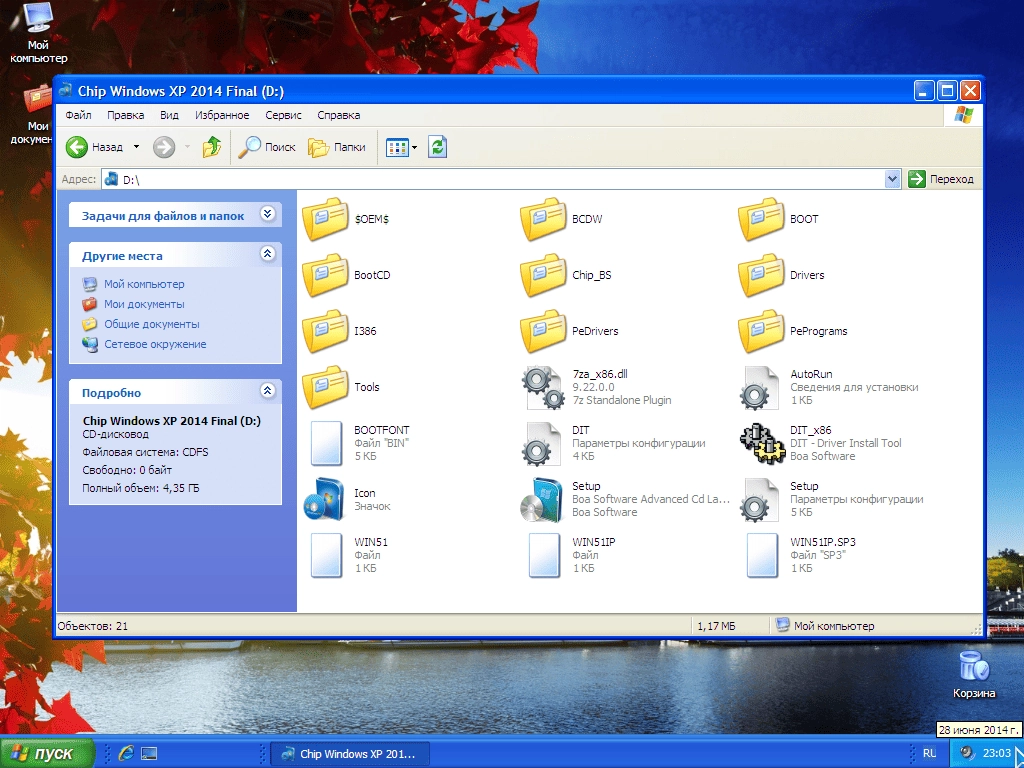The width and height of the screenshot is (1024, 768).
Task: Select the Drivers folder icon
Action: pyautogui.click(x=761, y=275)
